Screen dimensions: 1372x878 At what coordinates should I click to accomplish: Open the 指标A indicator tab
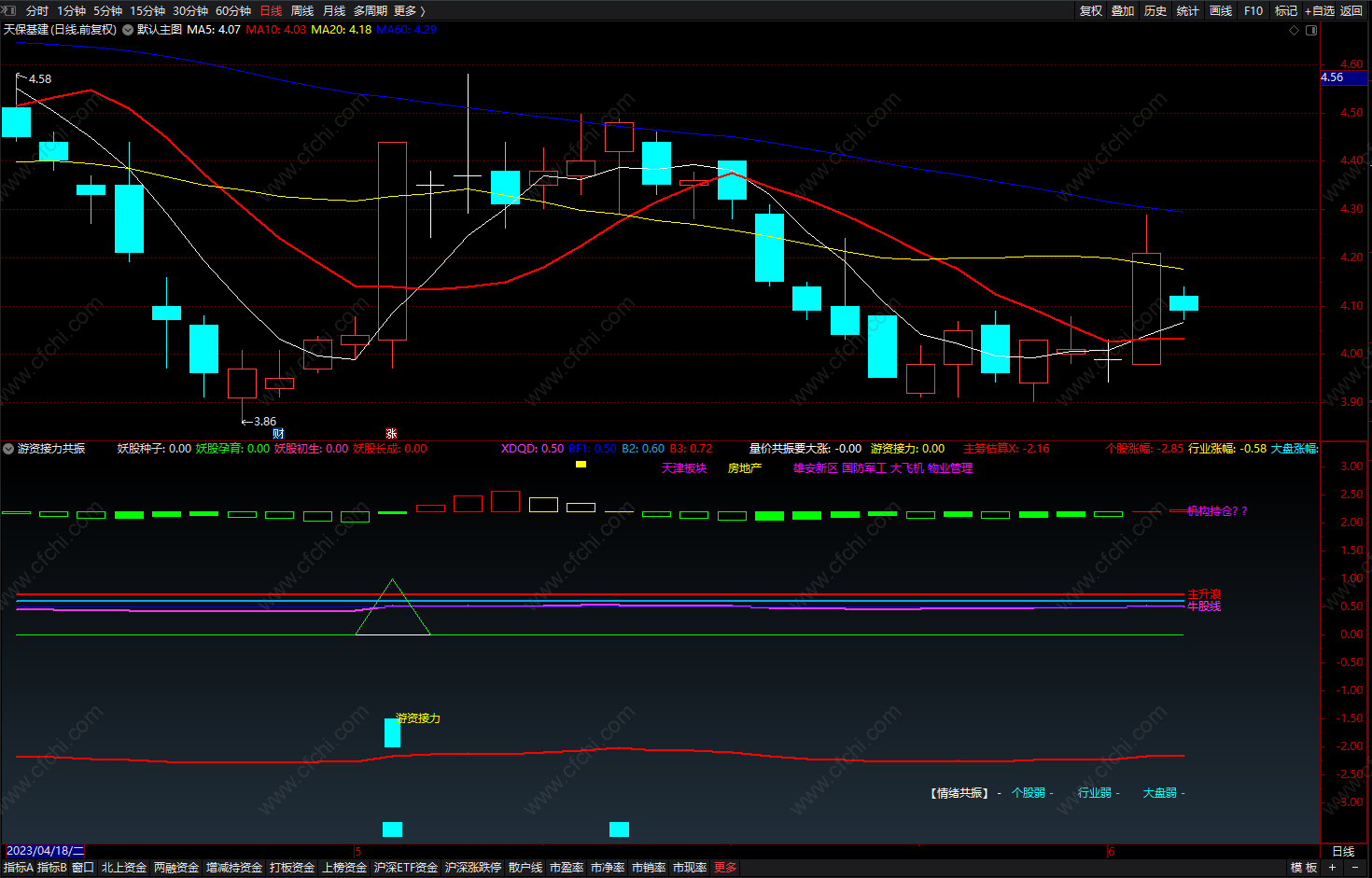click(19, 868)
